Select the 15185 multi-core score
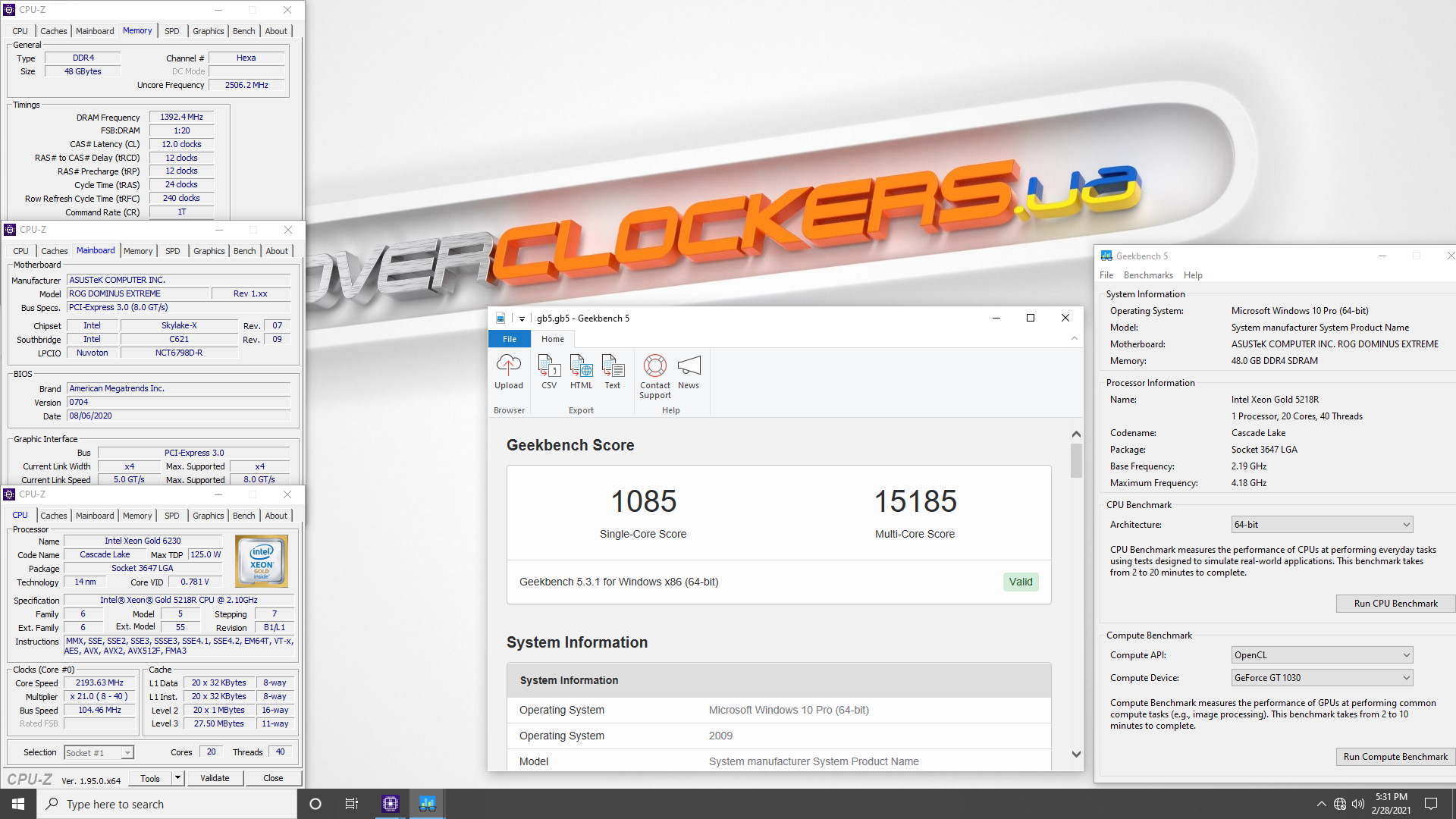1456x819 pixels. coord(915,501)
